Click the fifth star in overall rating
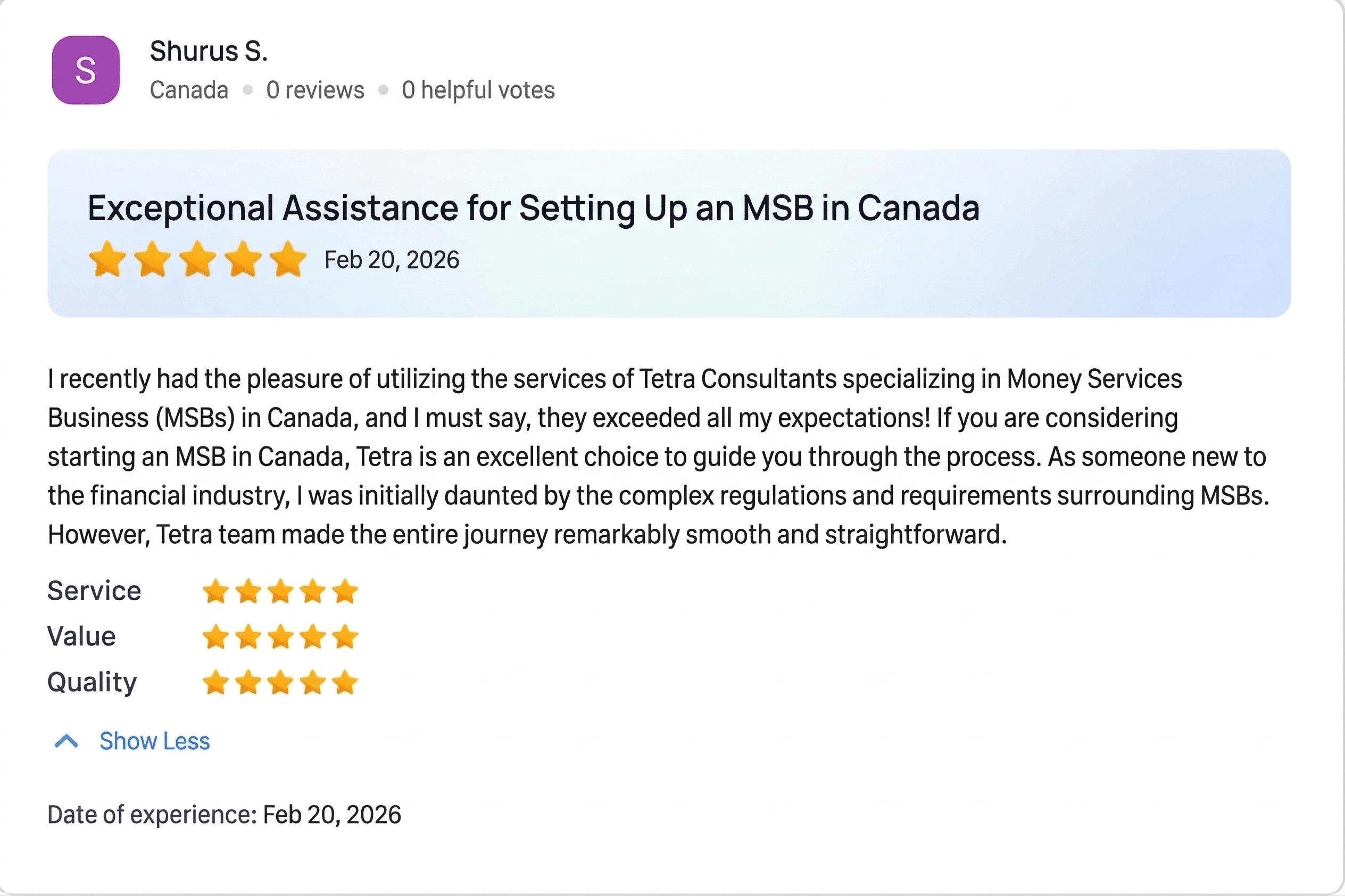This screenshot has height=896, width=1345. point(288,260)
